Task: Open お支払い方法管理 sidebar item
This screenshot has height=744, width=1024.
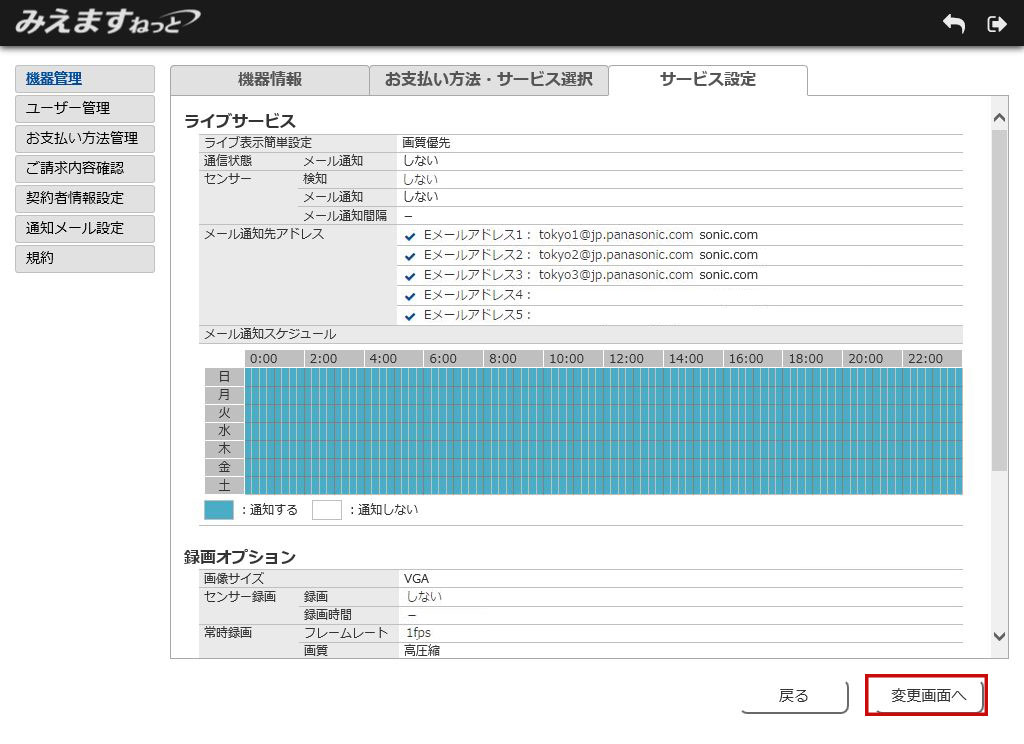Action: 85,139
